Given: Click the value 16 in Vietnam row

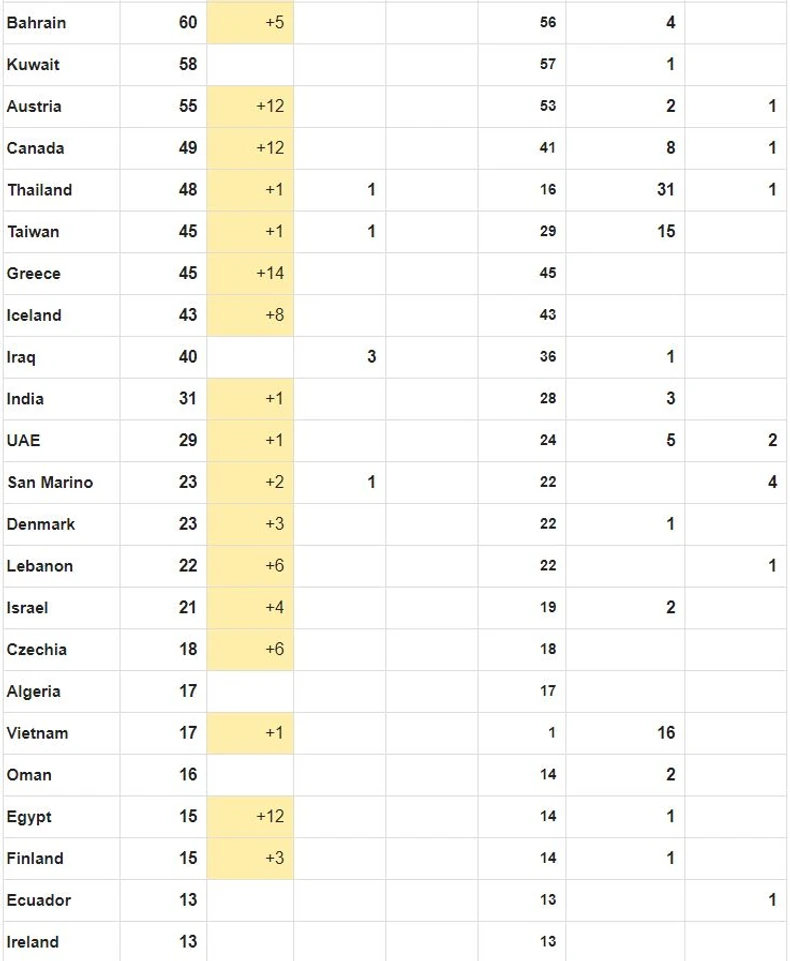Looking at the screenshot, I should click(x=665, y=733).
